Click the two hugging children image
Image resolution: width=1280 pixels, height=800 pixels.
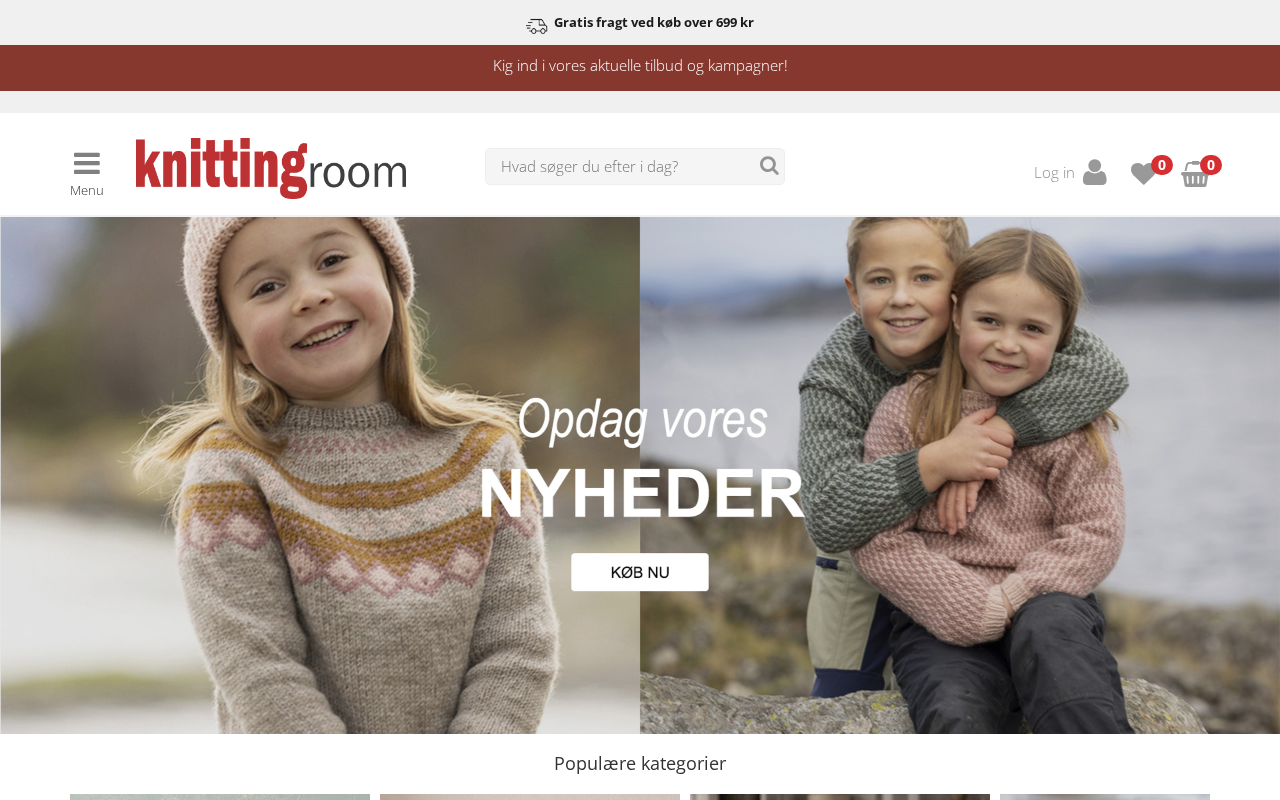960,476
